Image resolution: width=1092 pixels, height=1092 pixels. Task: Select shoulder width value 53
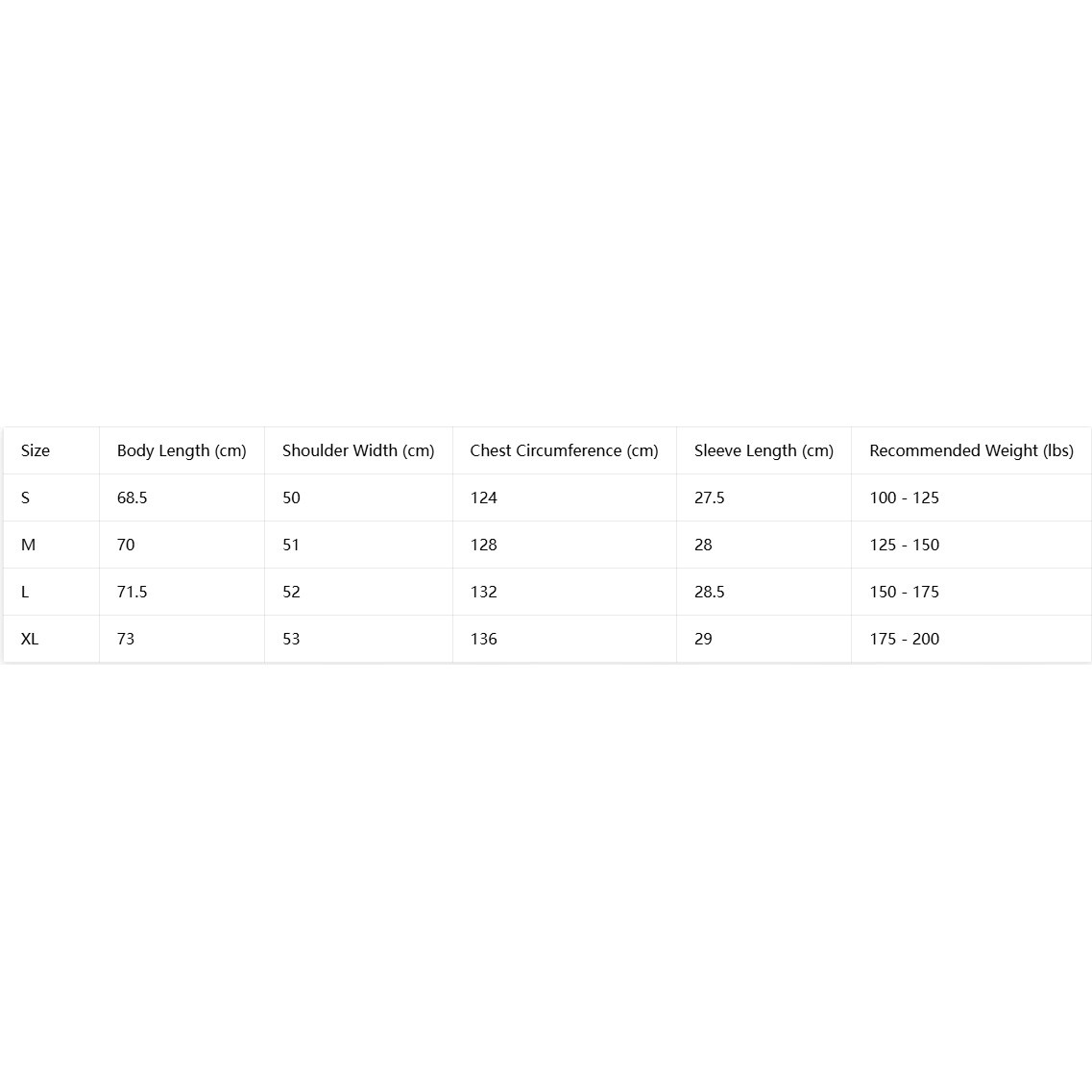click(x=291, y=639)
